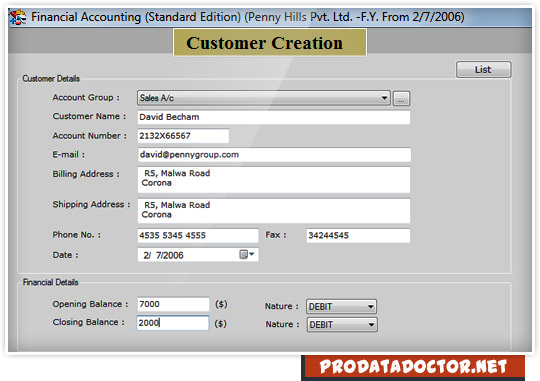
Task: Expand the Opening Balance Nature dropdown
Action: (341, 306)
